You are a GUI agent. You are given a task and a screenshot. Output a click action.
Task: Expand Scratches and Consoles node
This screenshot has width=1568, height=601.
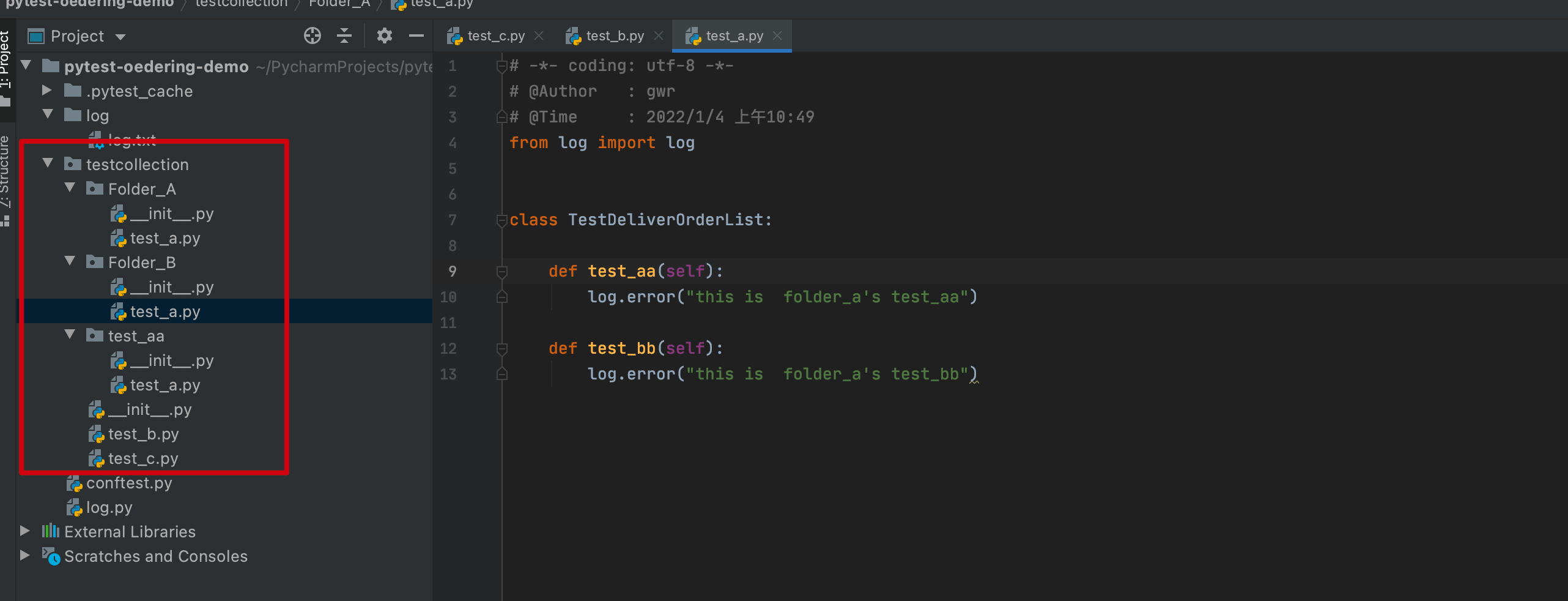(25, 555)
